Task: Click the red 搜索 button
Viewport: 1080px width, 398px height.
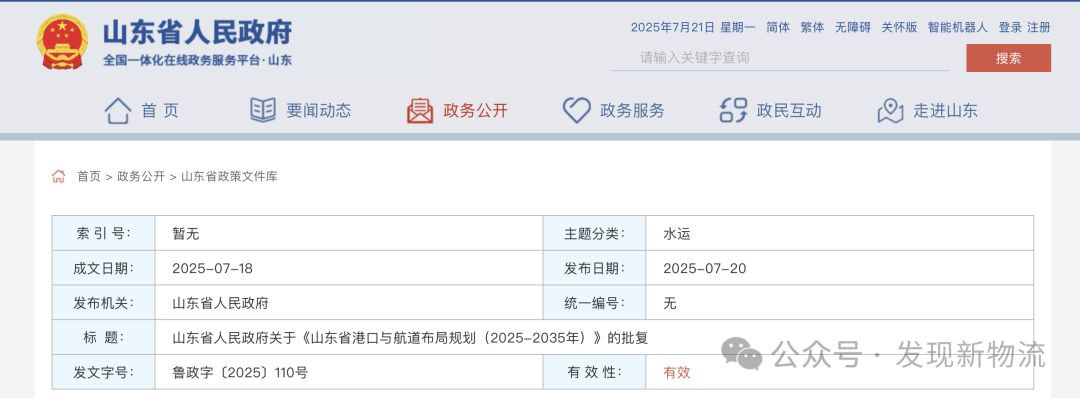Action: coord(1008,58)
